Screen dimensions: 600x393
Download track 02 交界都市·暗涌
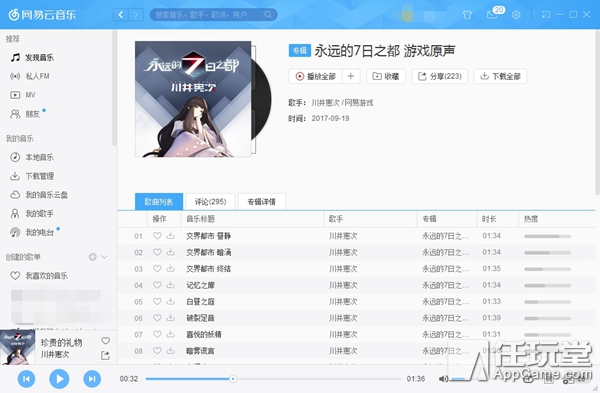tap(171, 252)
